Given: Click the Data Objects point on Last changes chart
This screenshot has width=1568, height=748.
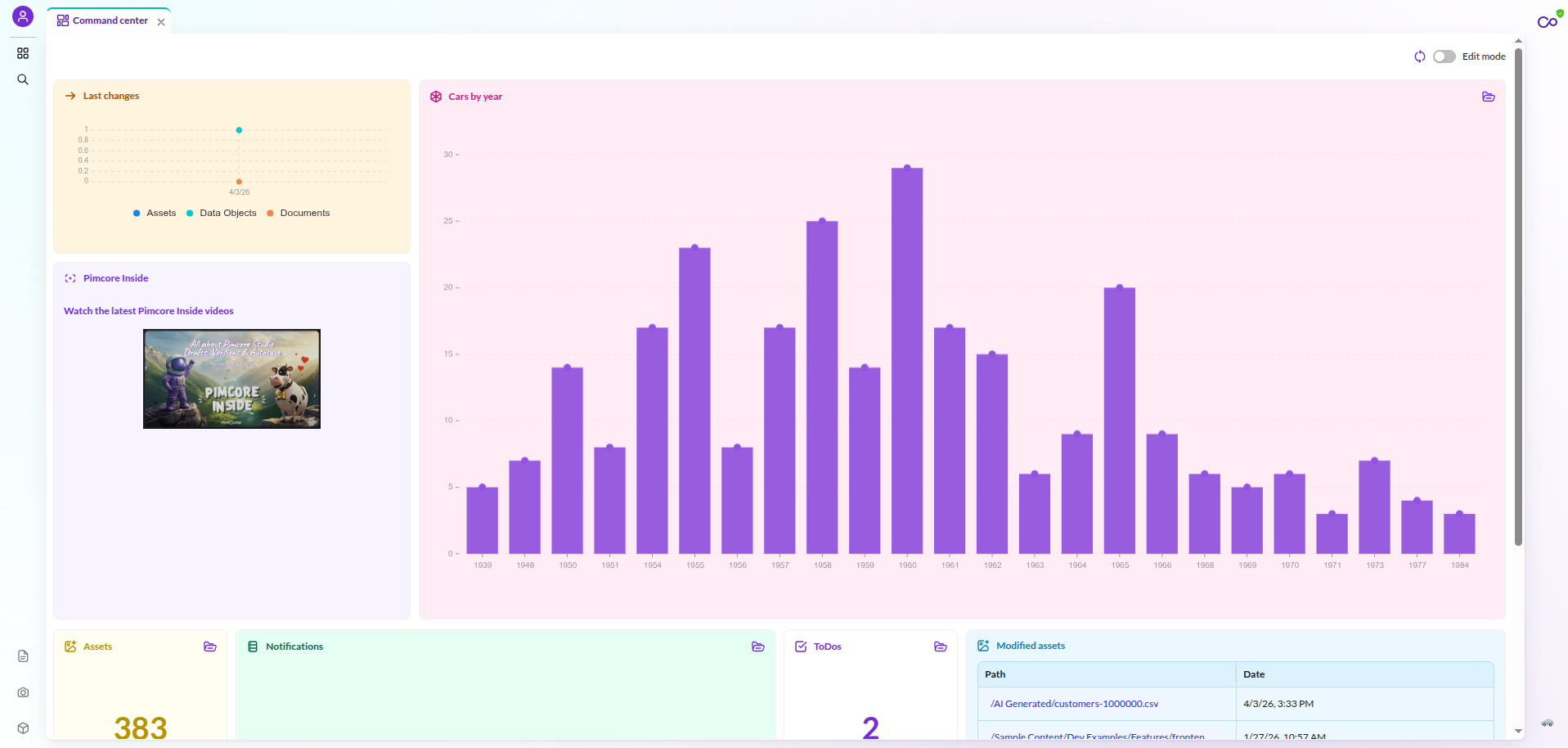Looking at the screenshot, I should (239, 130).
